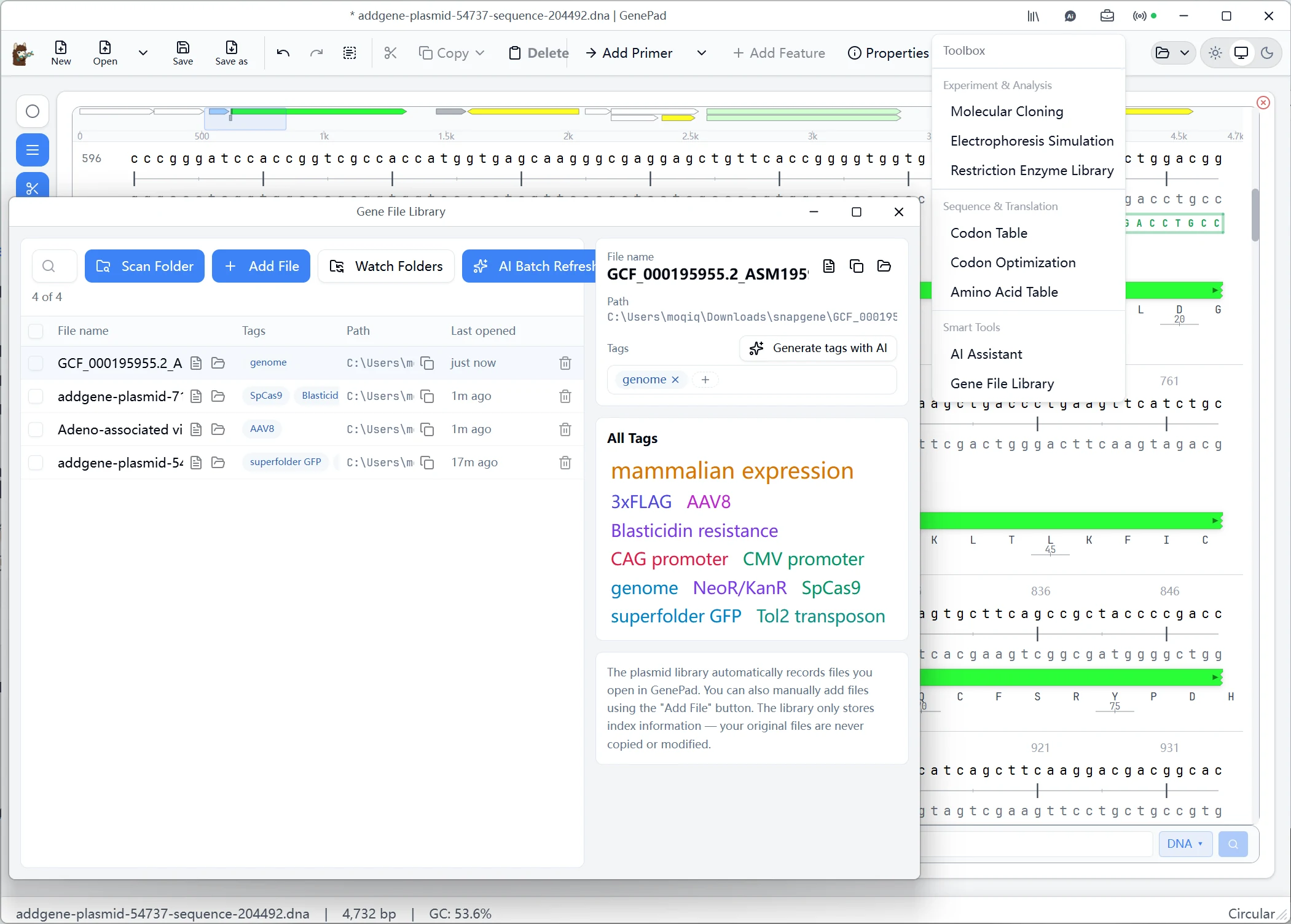Open the Amino Acid Table

pyautogui.click(x=1004, y=292)
